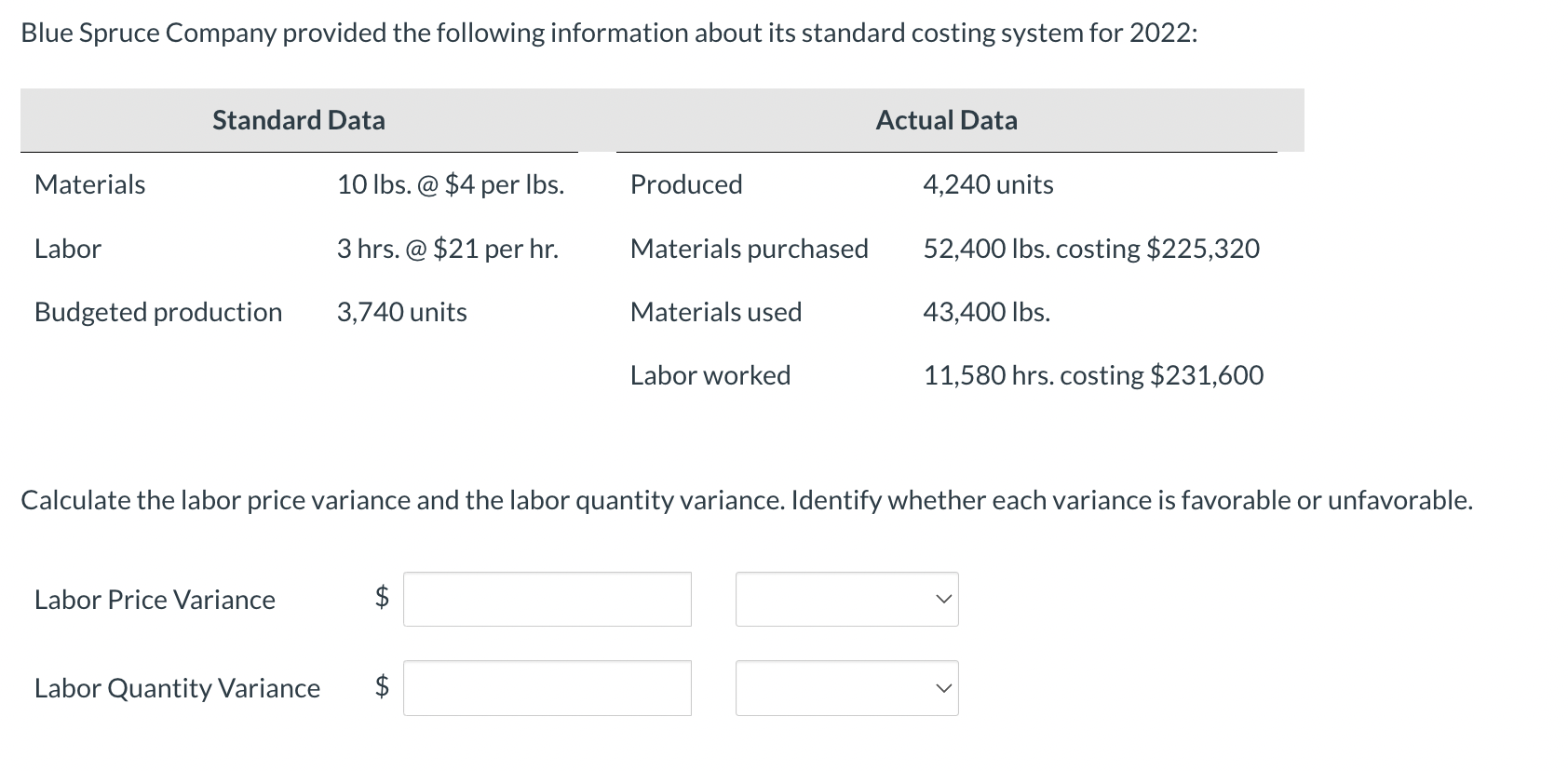This screenshot has width=1568, height=771.
Task: Click the '3,740 units' budgeted production value
Action: pos(402,312)
